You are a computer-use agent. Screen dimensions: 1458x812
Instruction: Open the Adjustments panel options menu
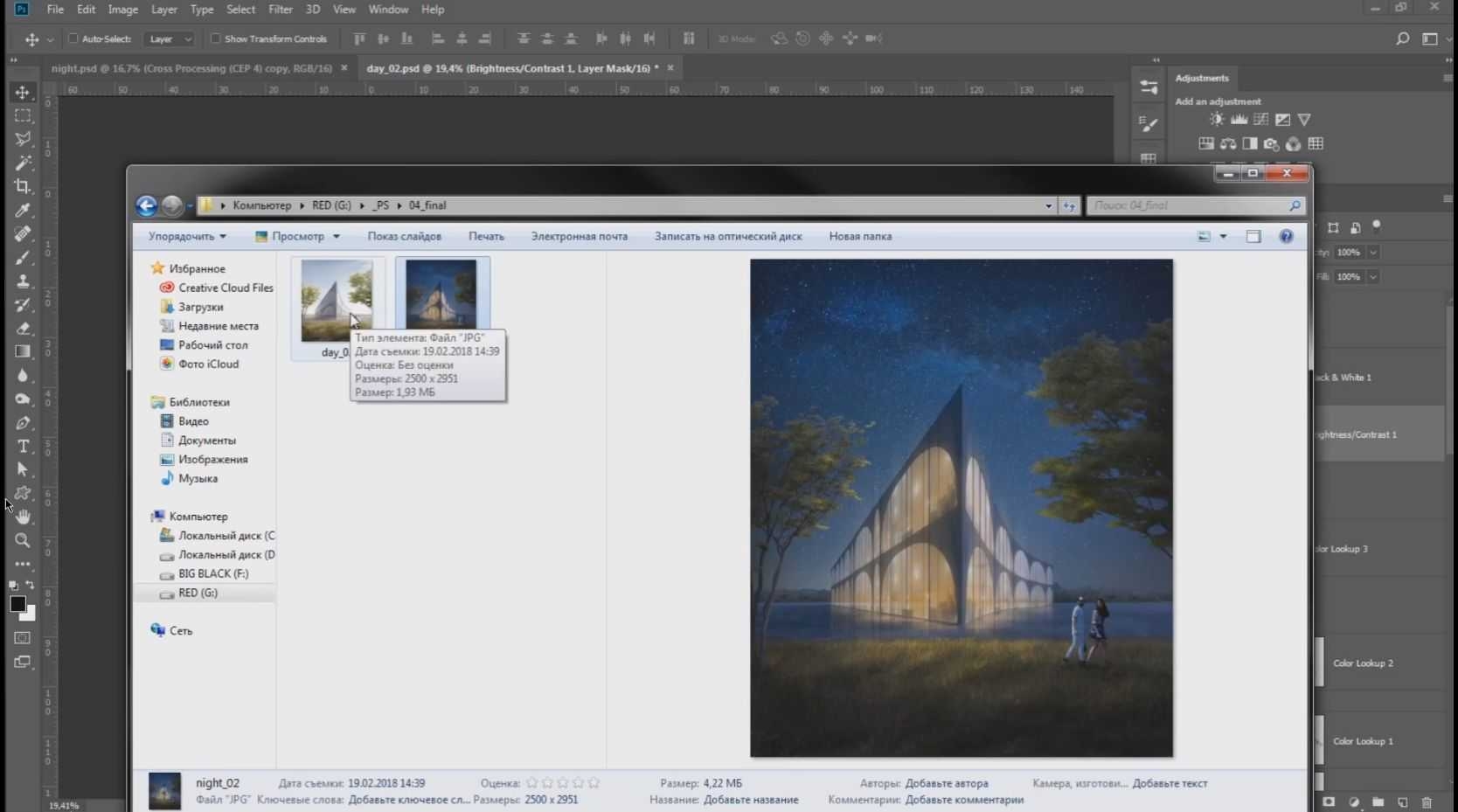click(x=1448, y=78)
